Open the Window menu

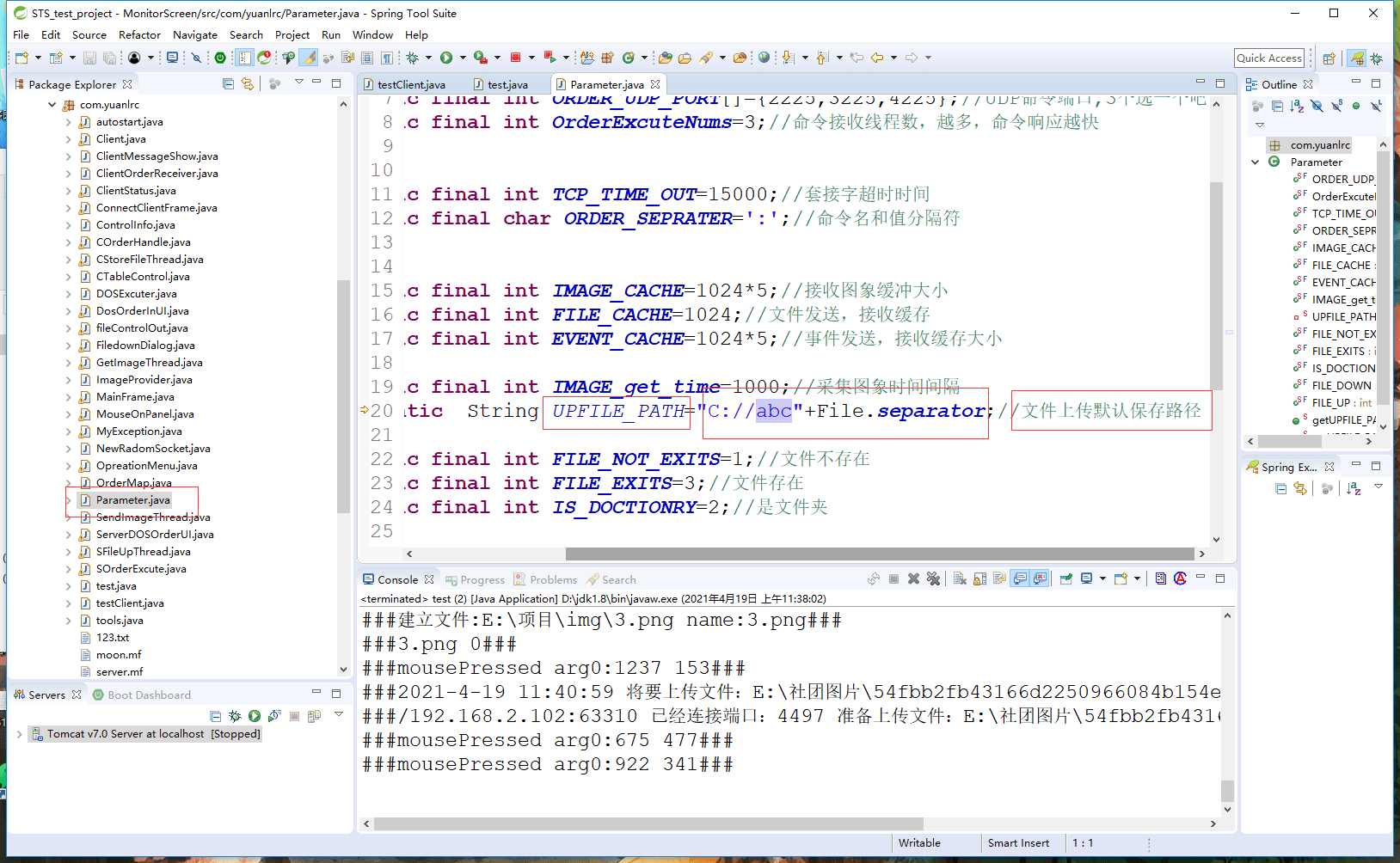click(x=372, y=35)
